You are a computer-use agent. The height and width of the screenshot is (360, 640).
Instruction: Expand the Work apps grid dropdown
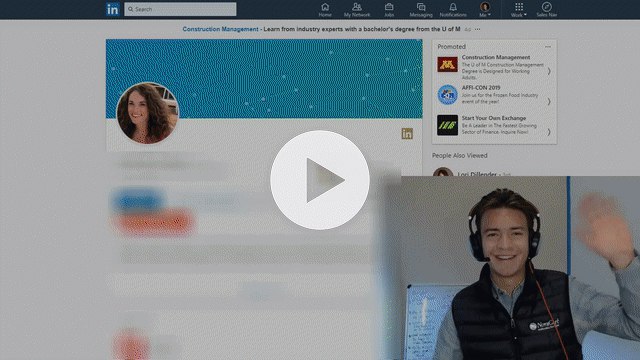tap(519, 9)
